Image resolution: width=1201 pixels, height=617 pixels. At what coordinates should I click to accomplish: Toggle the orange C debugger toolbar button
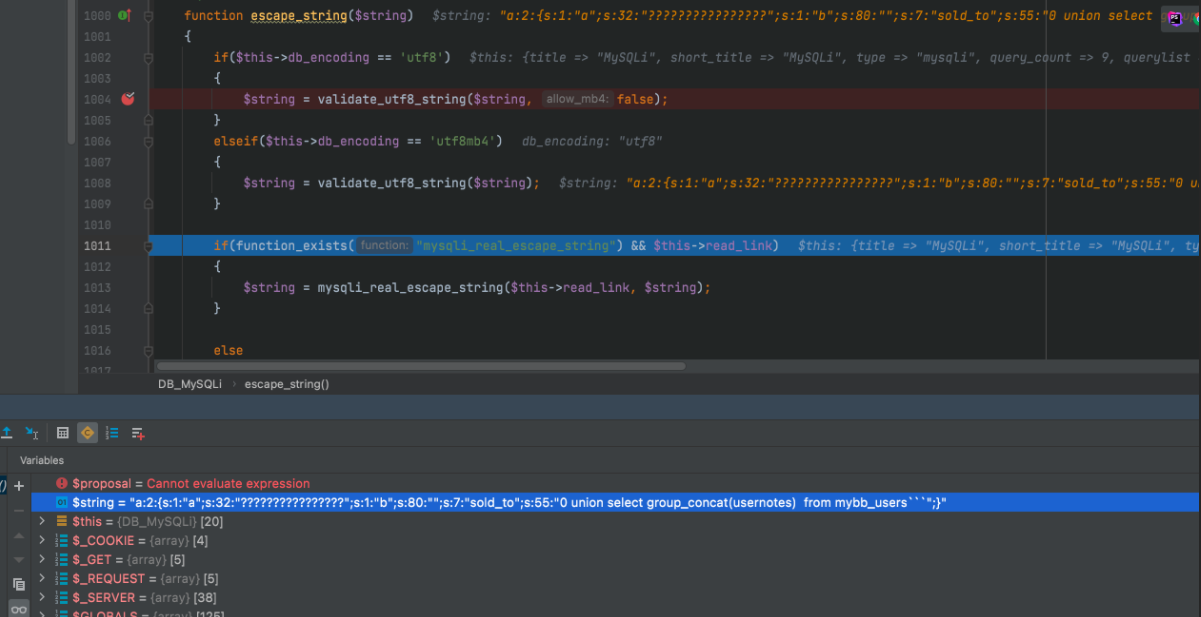tap(87, 432)
